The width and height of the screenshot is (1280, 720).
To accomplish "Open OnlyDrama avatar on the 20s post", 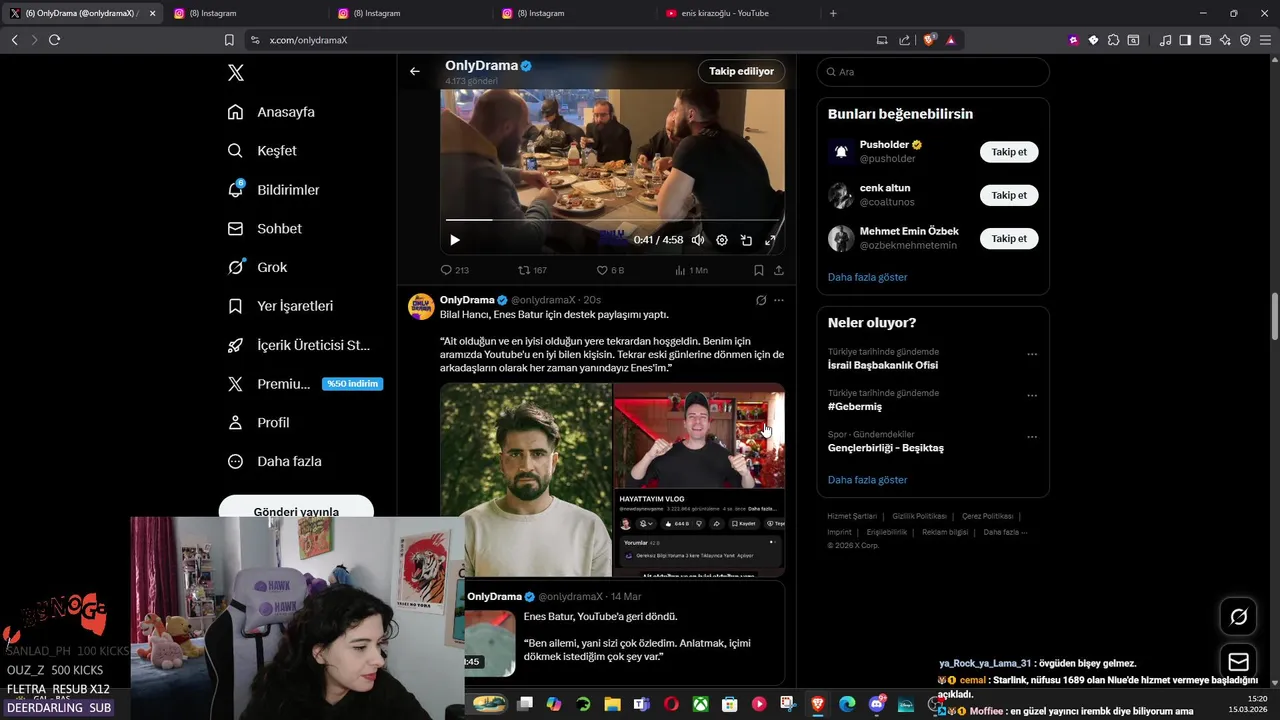I will coord(421,306).
